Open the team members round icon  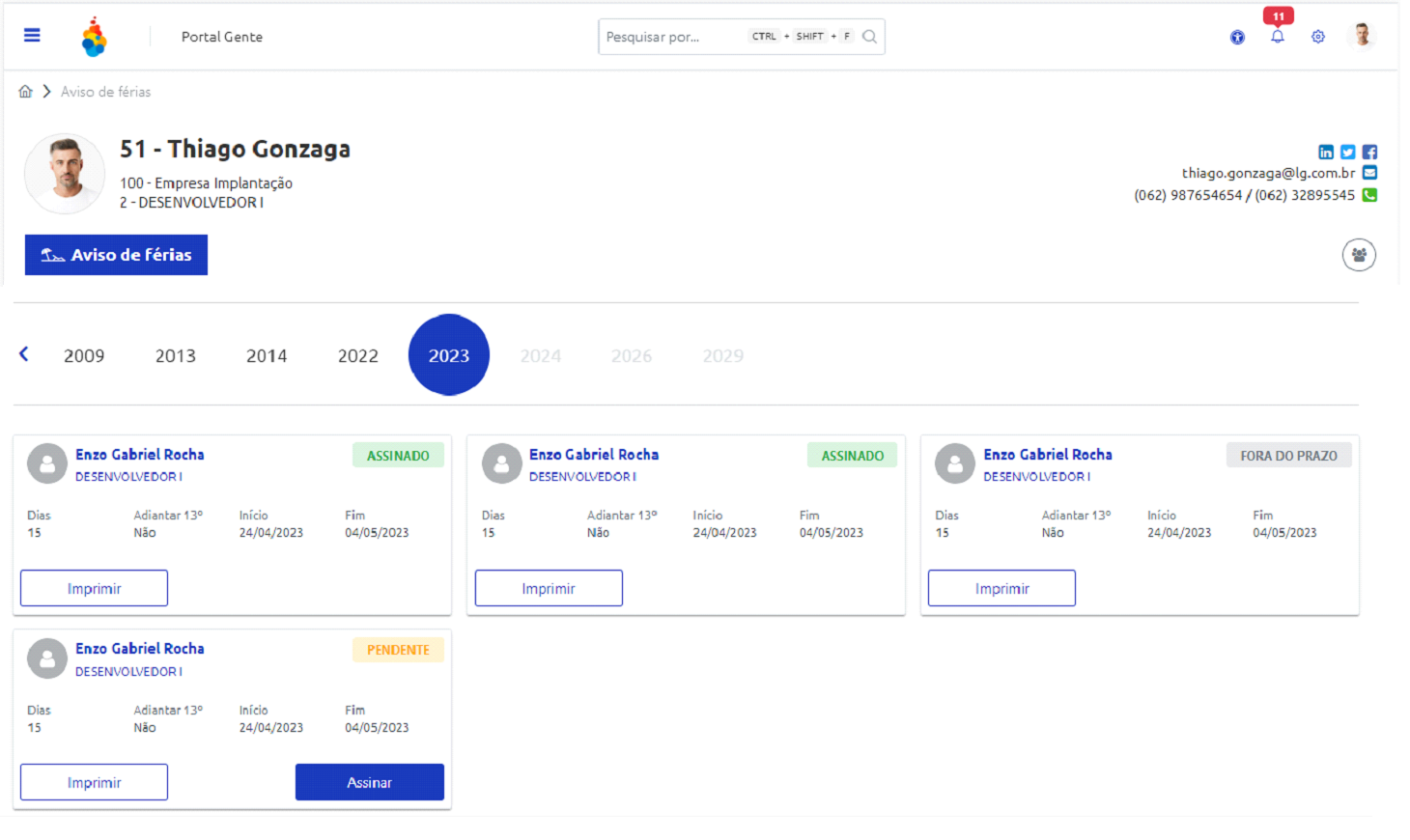pyautogui.click(x=1359, y=255)
